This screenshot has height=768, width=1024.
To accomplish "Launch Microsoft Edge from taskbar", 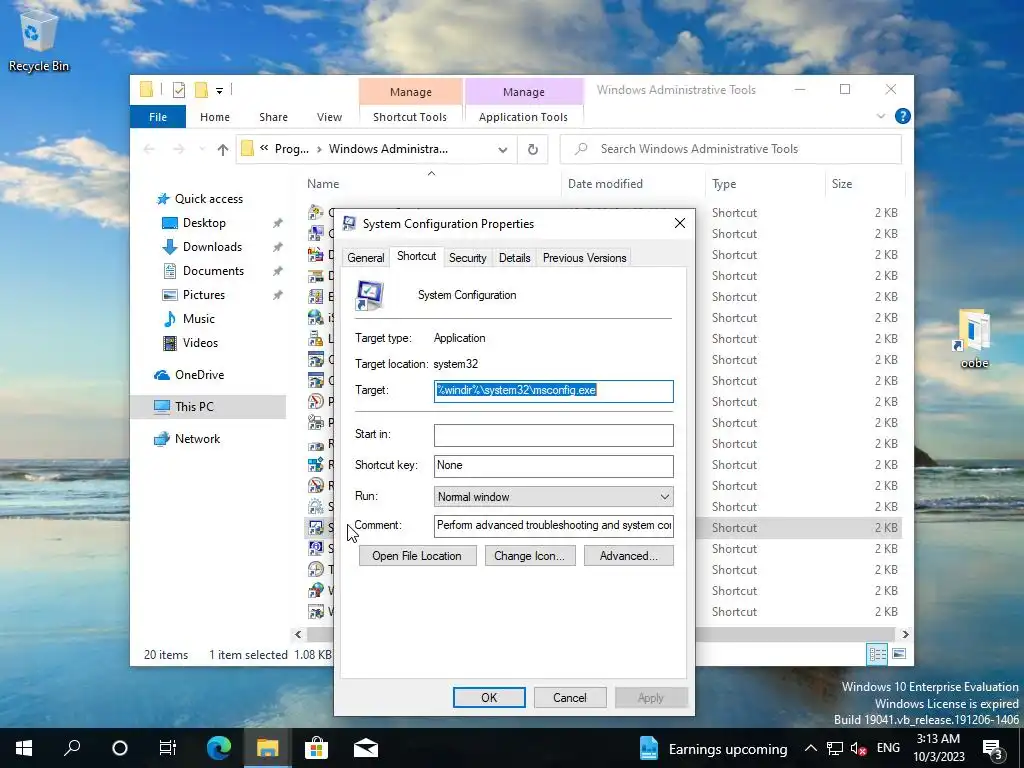I will point(219,748).
